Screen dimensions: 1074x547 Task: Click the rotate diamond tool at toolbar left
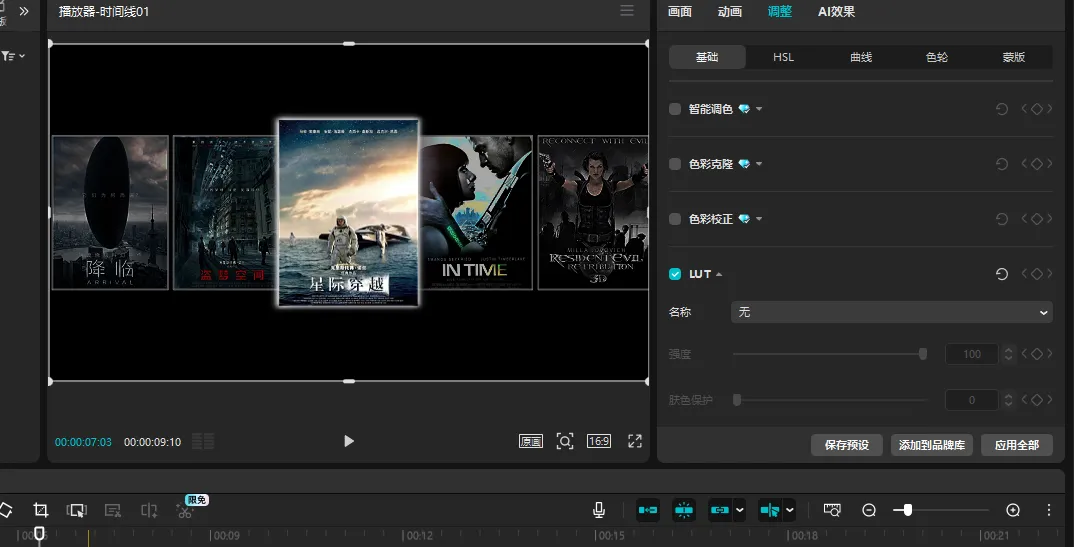[5, 510]
